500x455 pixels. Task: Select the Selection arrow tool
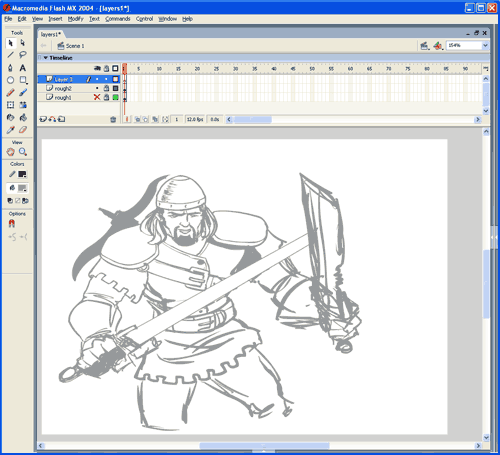tap(11, 43)
